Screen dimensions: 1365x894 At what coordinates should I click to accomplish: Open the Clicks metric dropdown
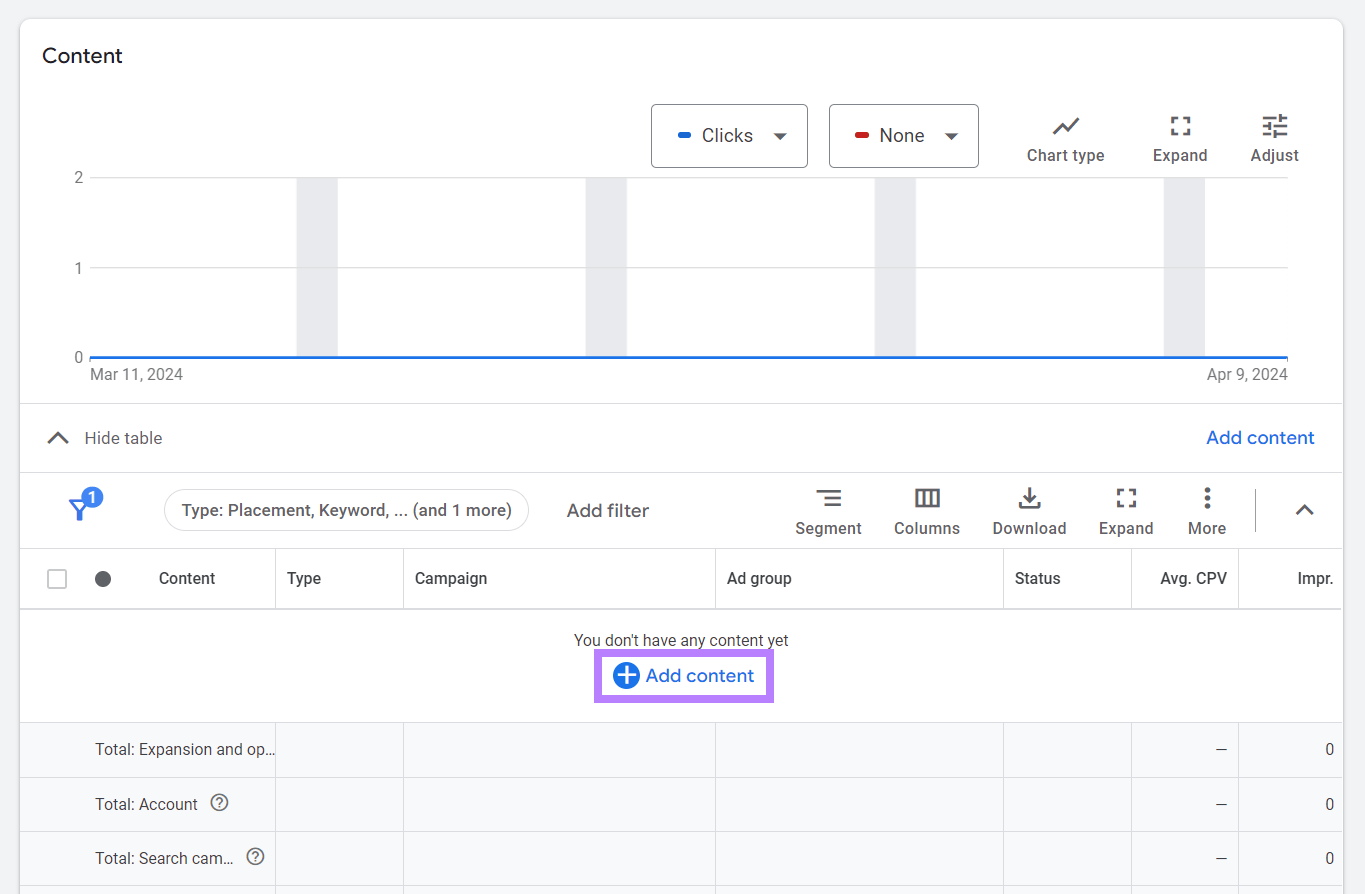(x=729, y=136)
